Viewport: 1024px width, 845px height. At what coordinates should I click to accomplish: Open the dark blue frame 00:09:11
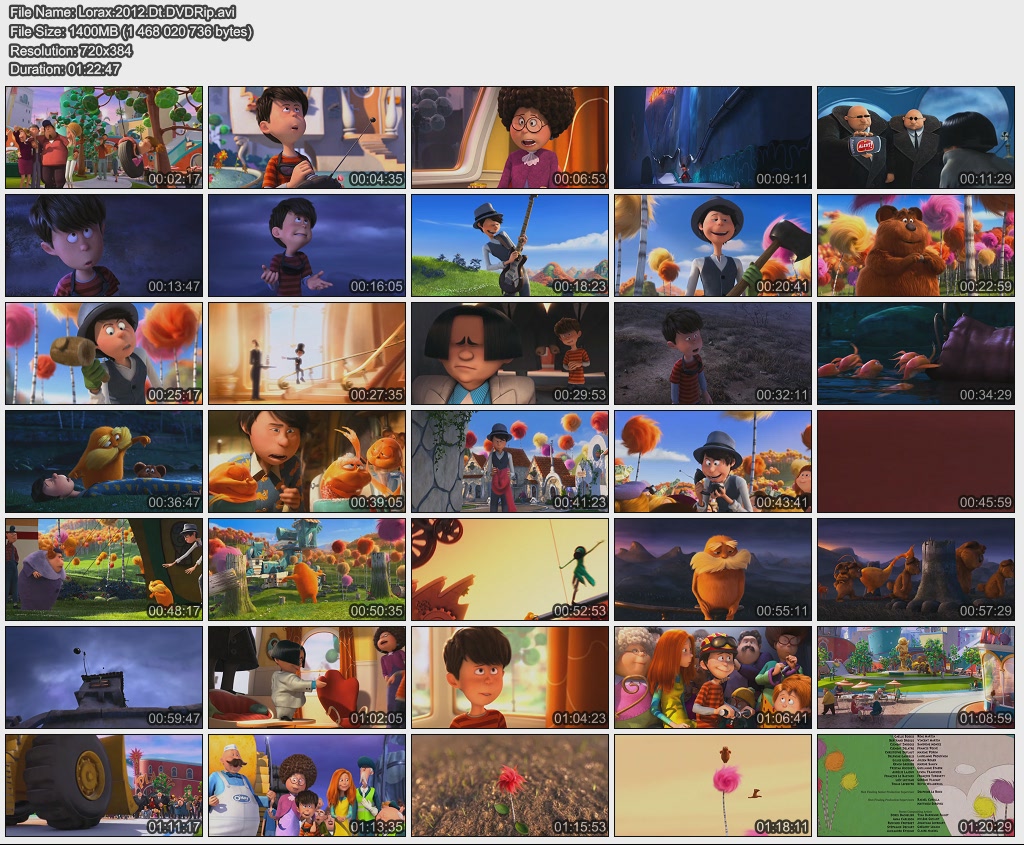pos(713,137)
